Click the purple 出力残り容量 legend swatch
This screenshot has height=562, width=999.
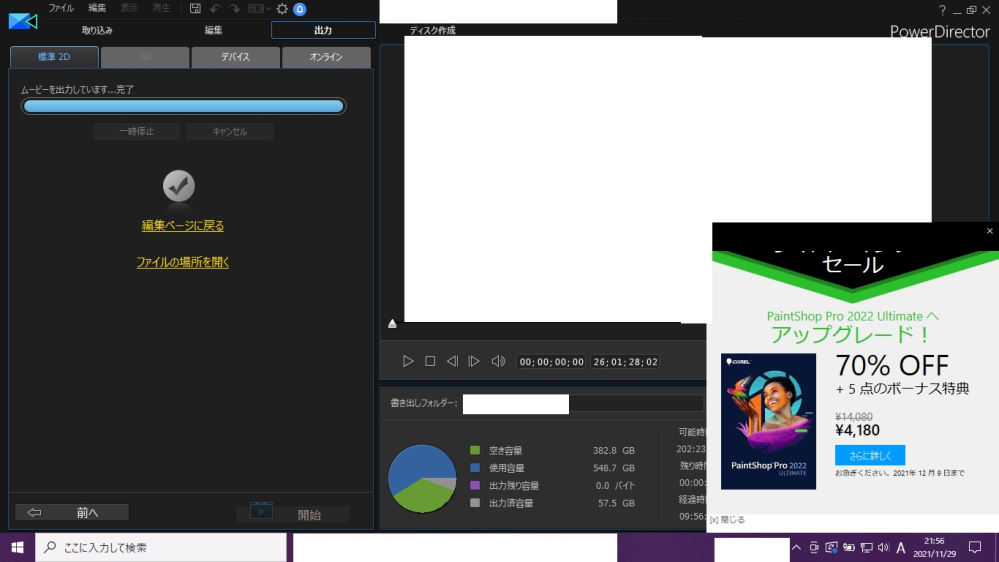point(475,485)
